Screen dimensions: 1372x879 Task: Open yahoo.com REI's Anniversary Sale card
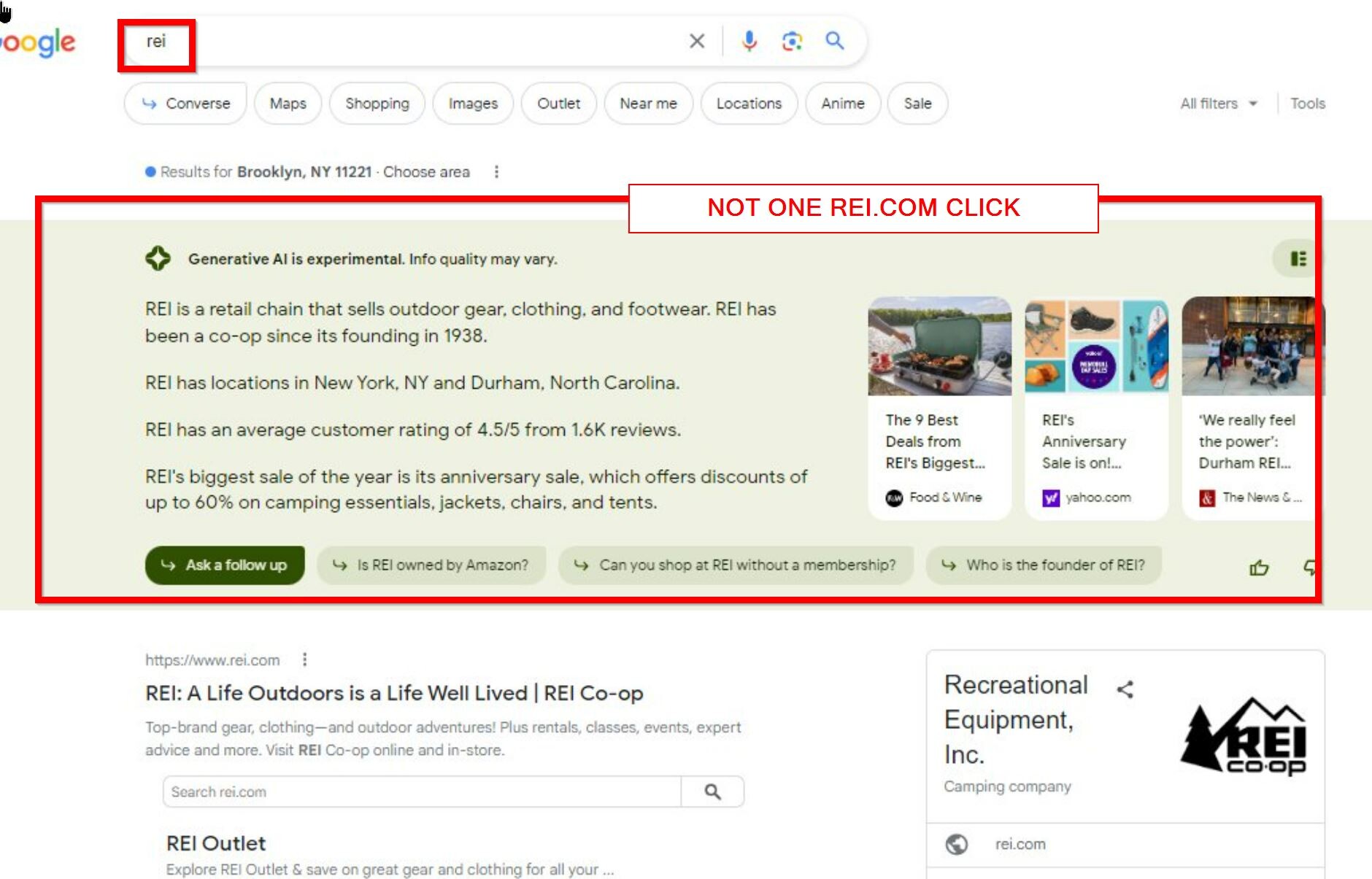tap(1096, 408)
